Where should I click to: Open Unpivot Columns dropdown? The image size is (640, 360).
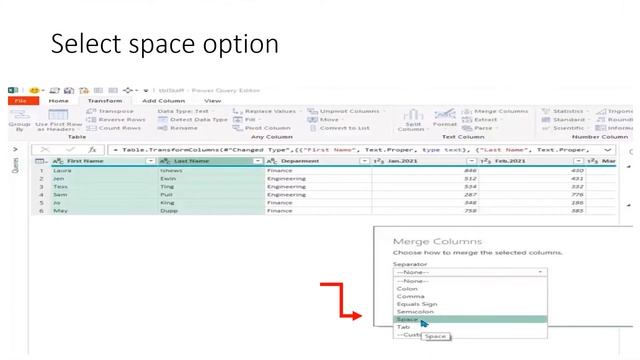point(345,111)
